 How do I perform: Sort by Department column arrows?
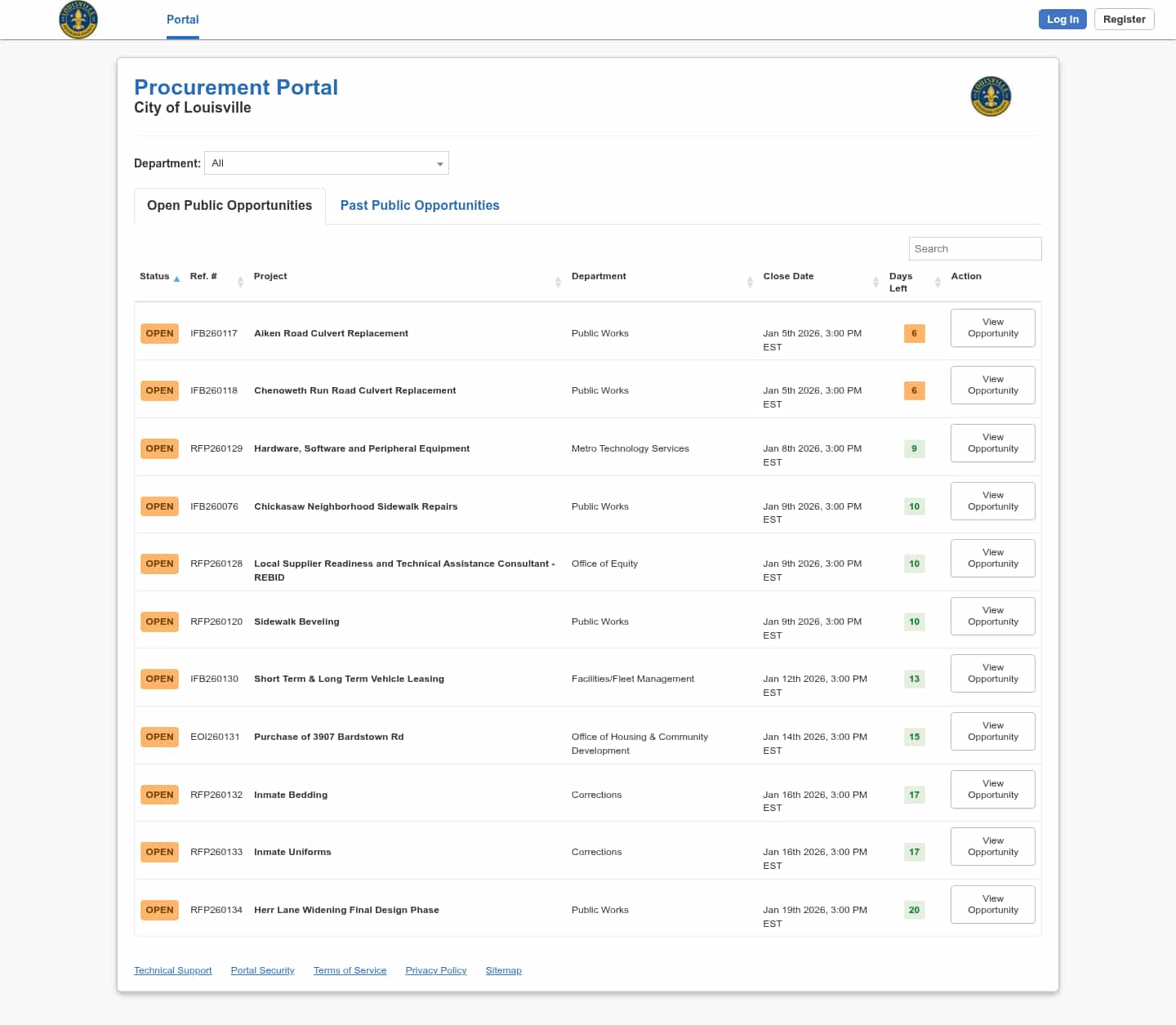point(750,282)
